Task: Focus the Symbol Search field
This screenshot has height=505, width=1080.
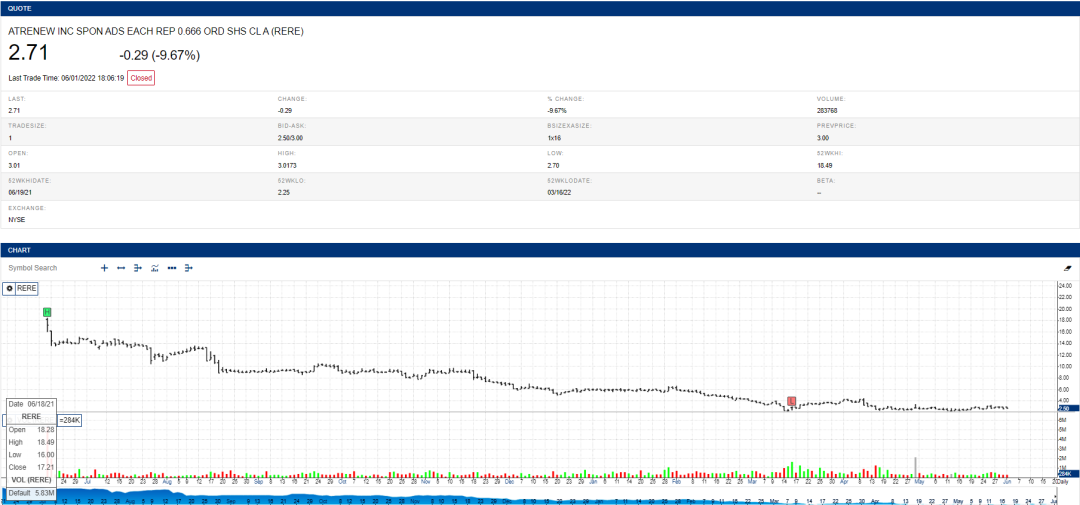Action: pos(33,268)
